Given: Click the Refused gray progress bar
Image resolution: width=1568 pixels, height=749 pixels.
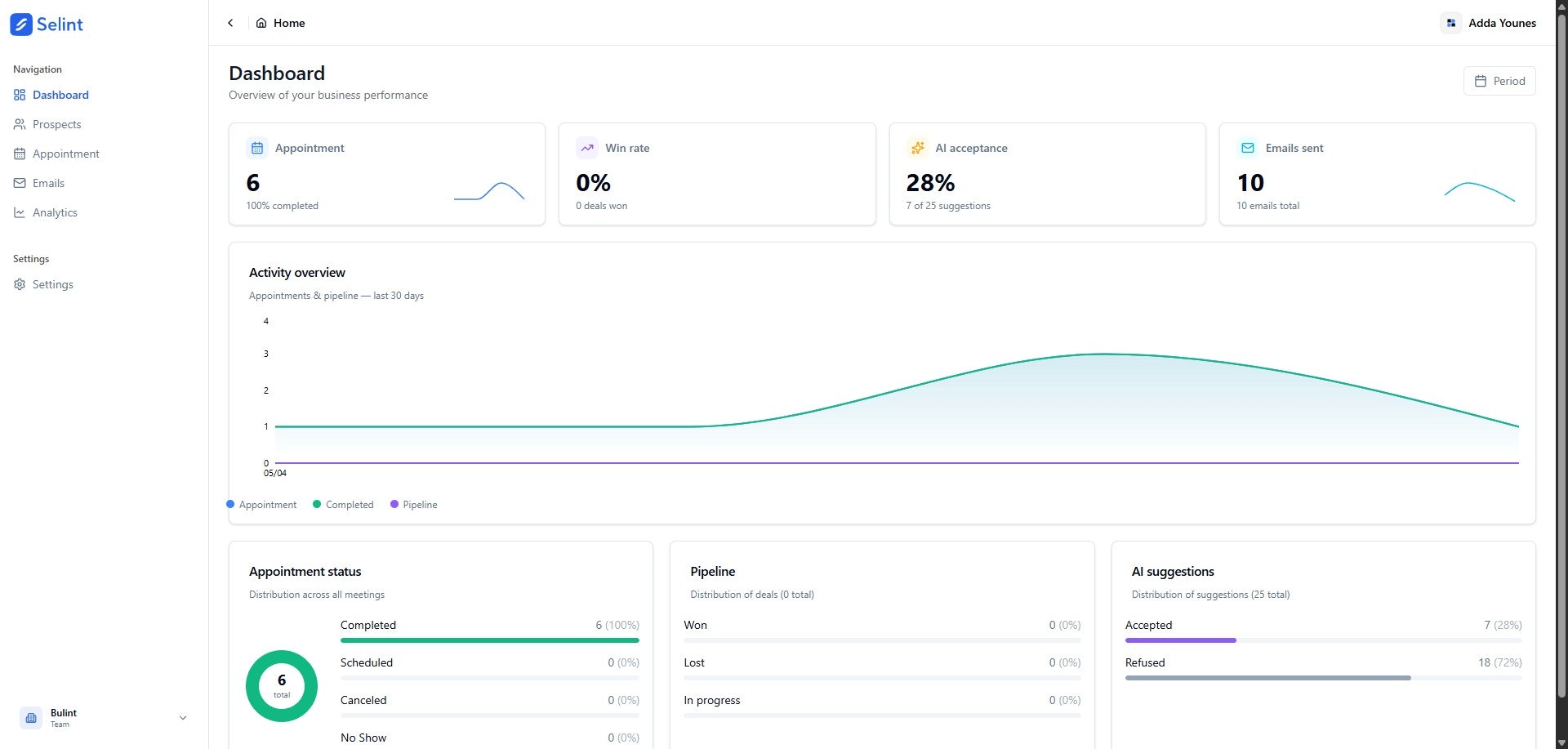Looking at the screenshot, I should click(x=1268, y=678).
